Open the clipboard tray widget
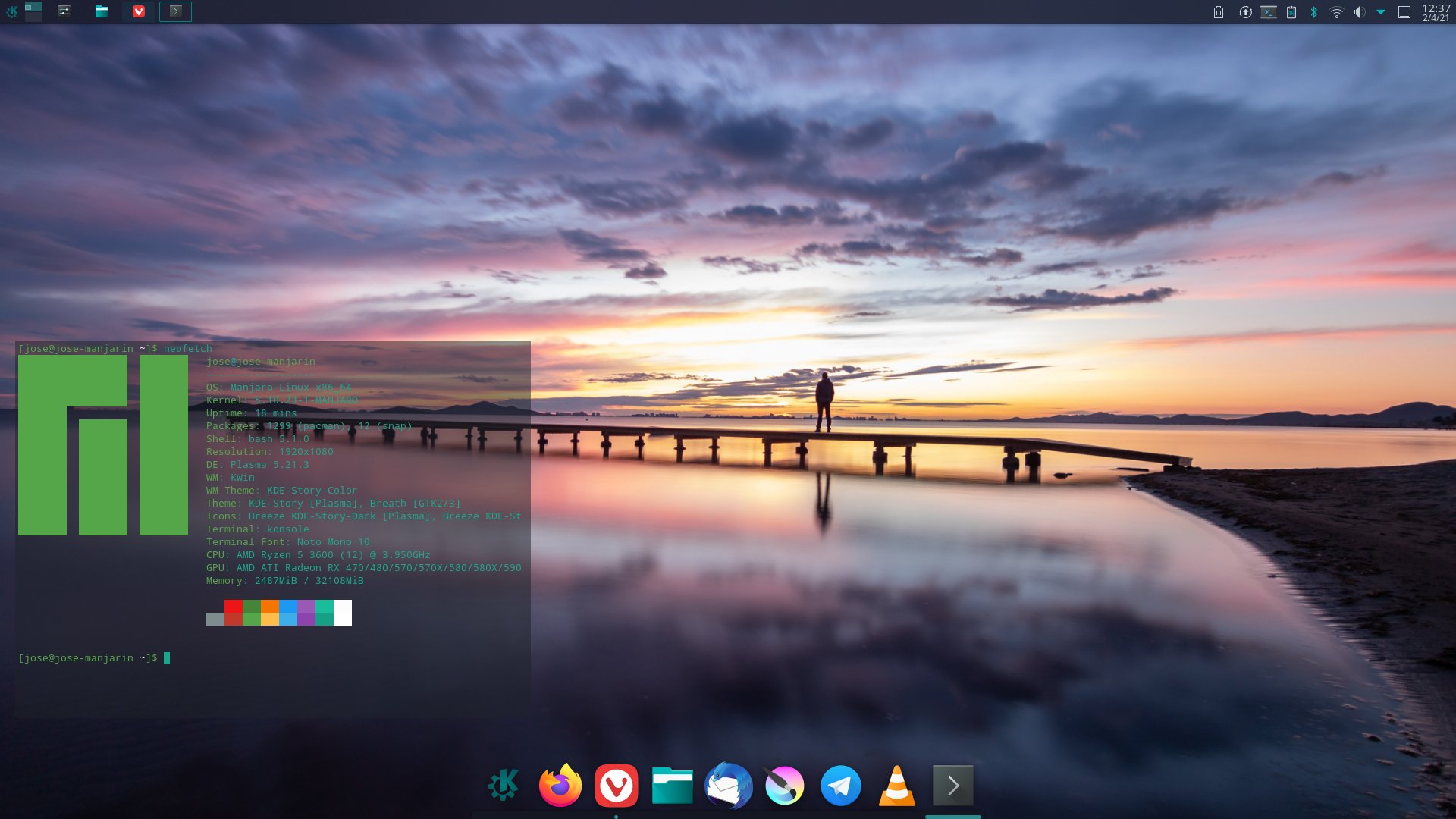The image size is (1456, 819). tap(1291, 12)
